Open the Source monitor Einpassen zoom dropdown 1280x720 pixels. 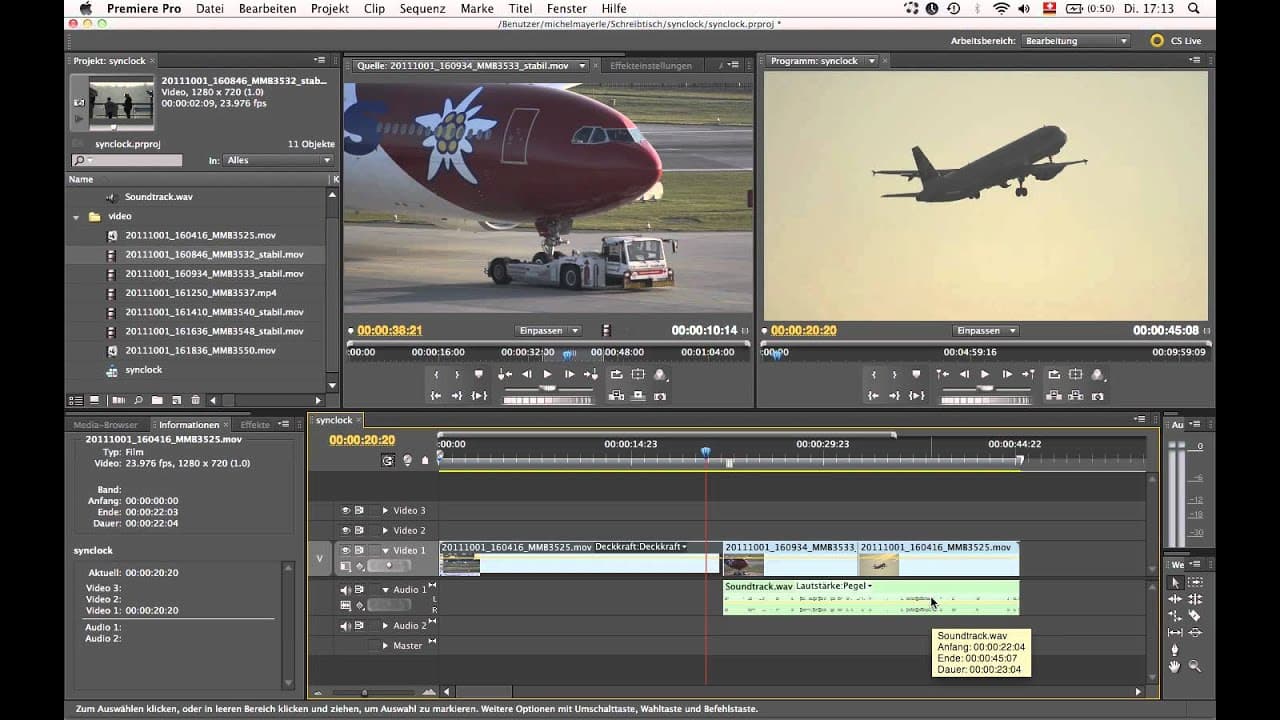pyautogui.click(x=548, y=330)
